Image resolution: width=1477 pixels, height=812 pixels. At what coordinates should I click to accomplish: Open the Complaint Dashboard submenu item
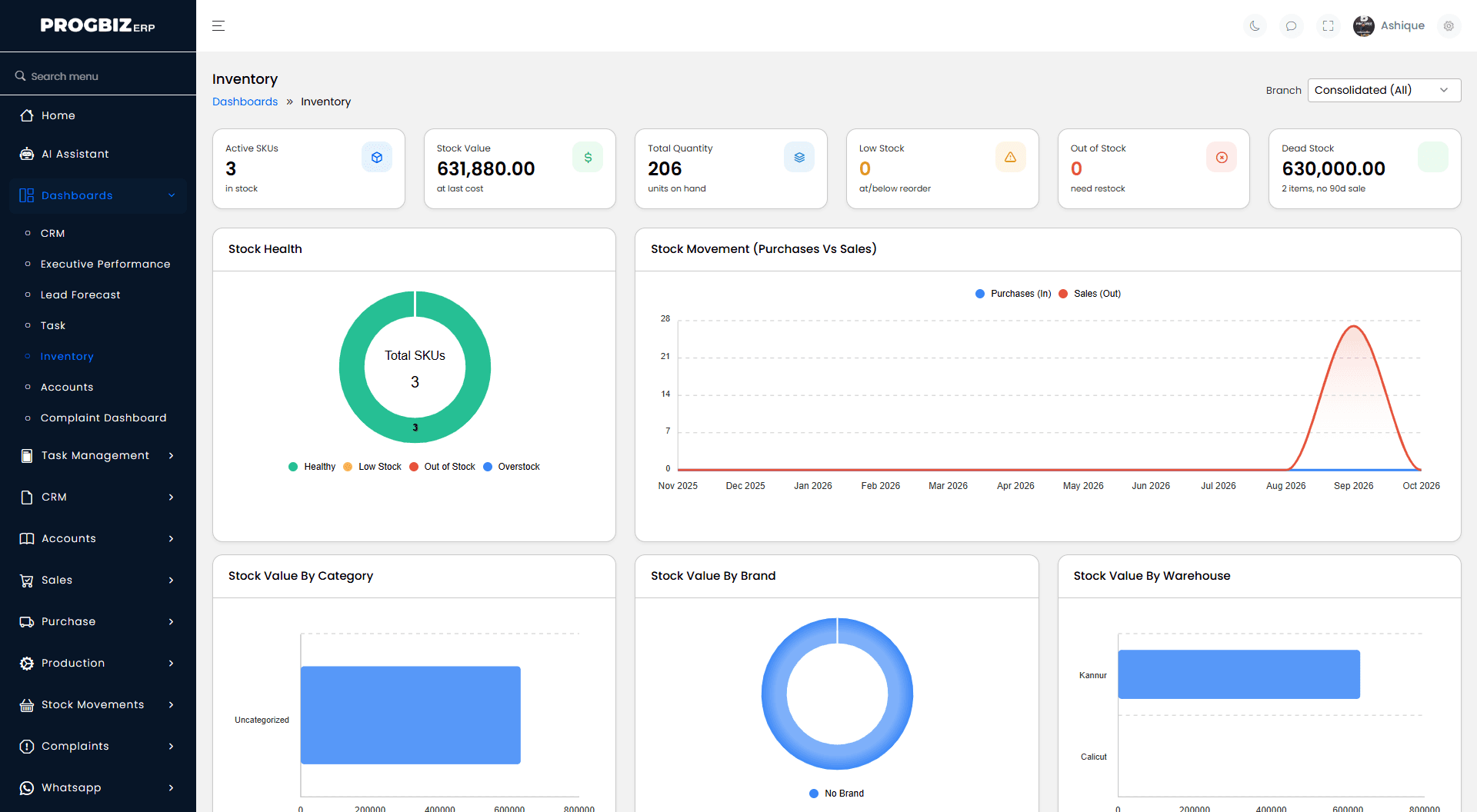[x=104, y=418]
